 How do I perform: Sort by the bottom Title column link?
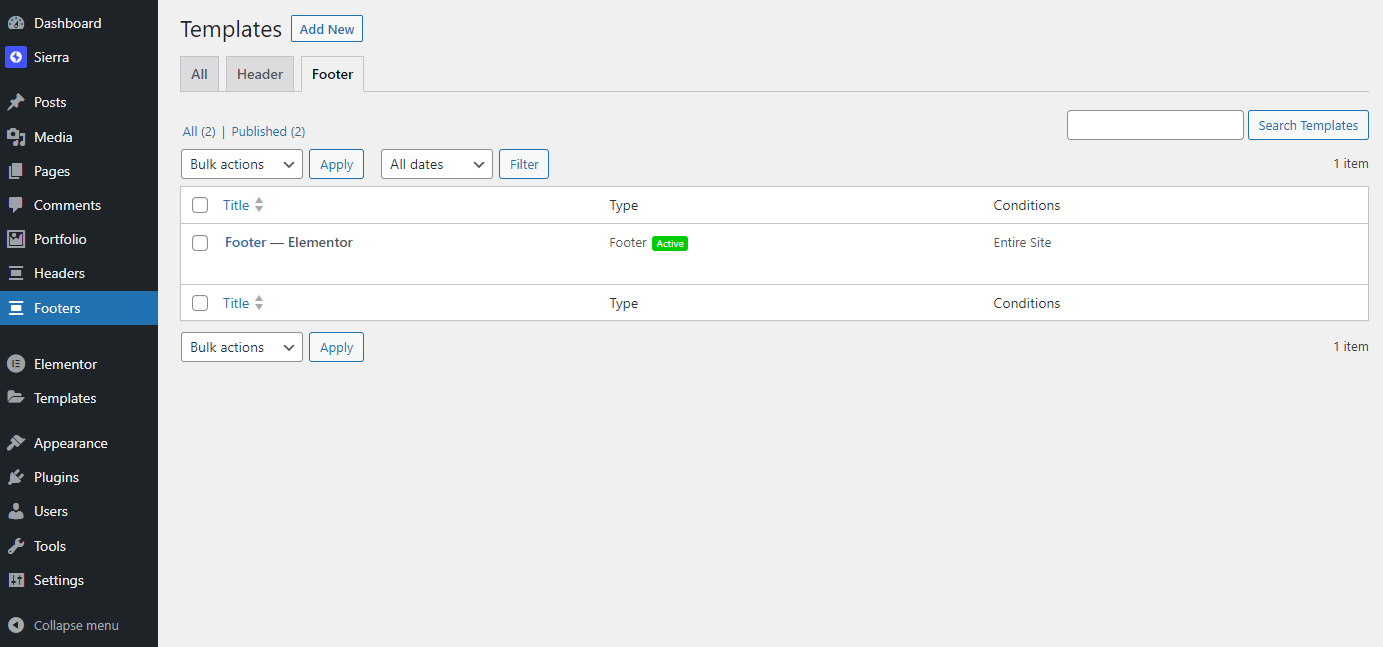click(x=236, y=303)
